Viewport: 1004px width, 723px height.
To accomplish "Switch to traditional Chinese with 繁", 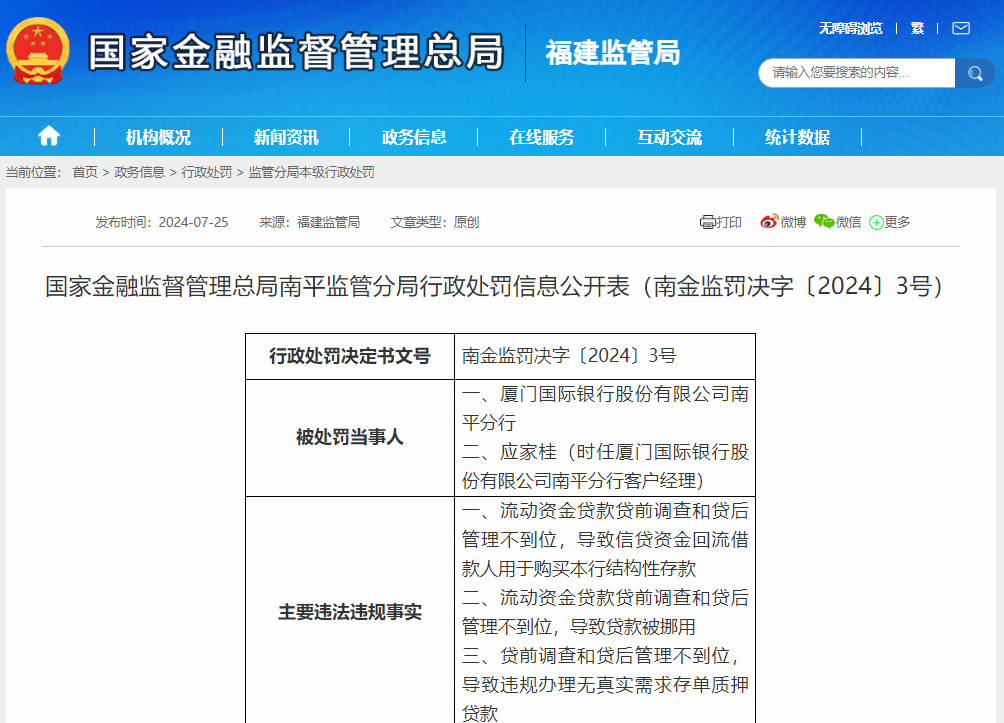I will [x=917, y=28].
